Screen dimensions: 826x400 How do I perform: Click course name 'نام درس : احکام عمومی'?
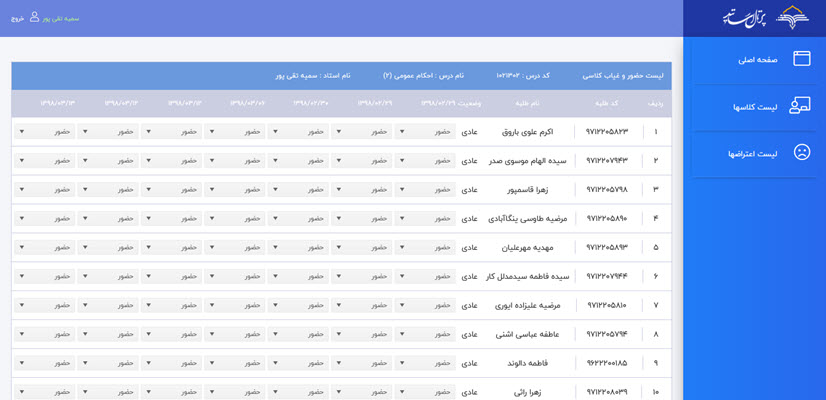click(x=424, y=76)
